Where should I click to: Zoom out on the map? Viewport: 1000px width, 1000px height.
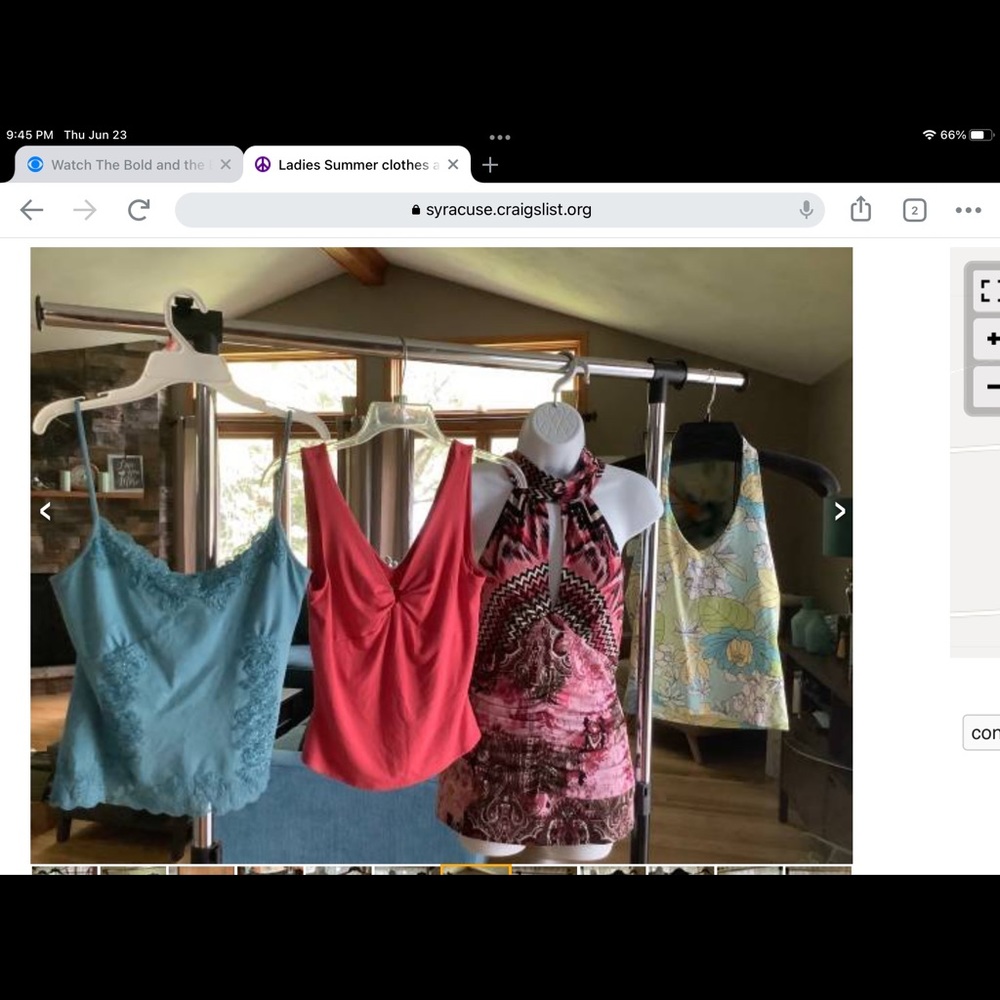click(989, 386)
